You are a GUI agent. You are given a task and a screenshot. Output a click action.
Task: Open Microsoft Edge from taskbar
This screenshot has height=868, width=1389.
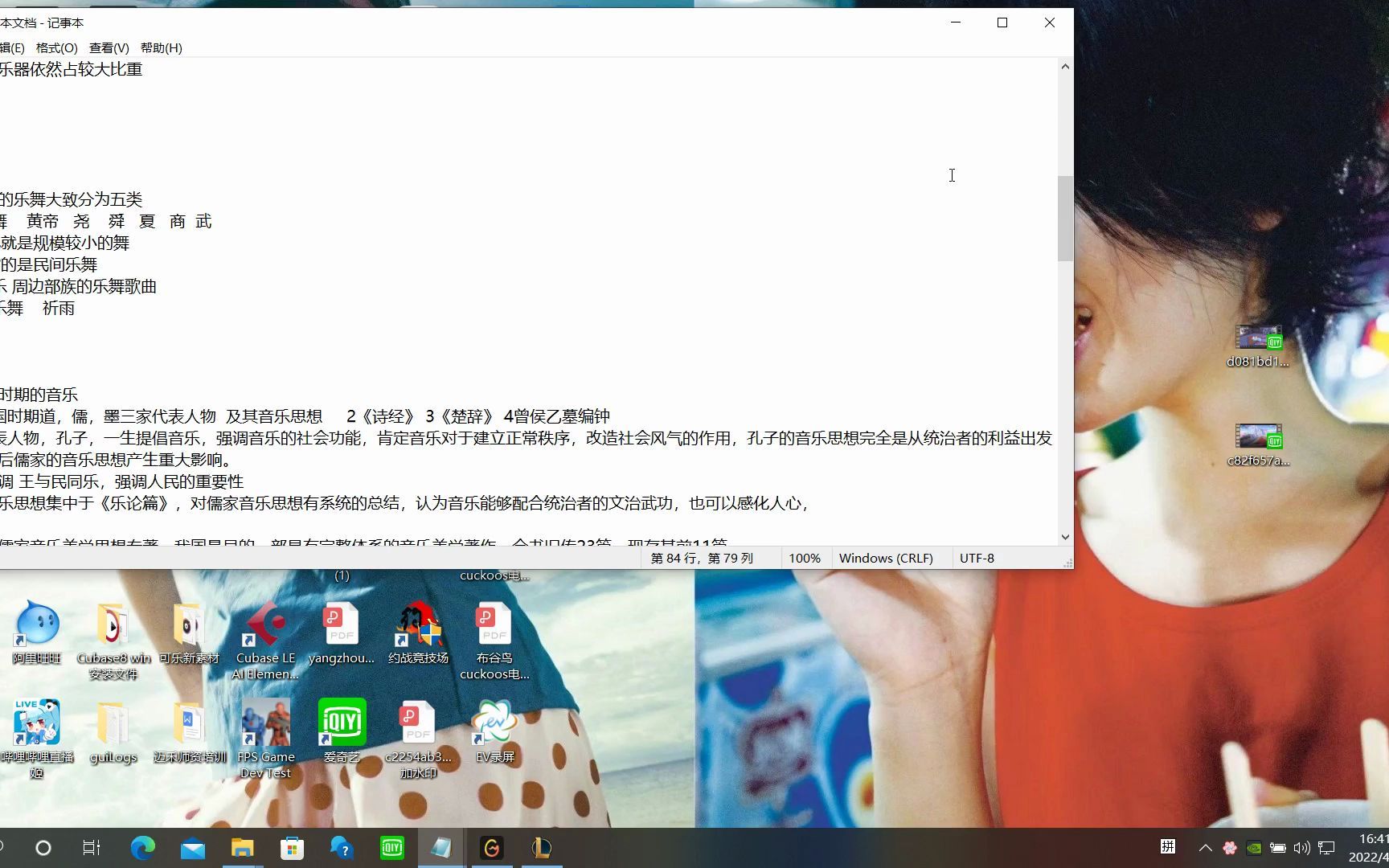(143, 848)
